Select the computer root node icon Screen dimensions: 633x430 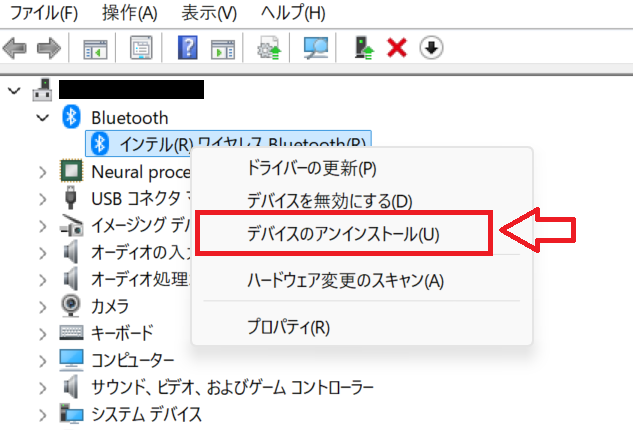42,90
